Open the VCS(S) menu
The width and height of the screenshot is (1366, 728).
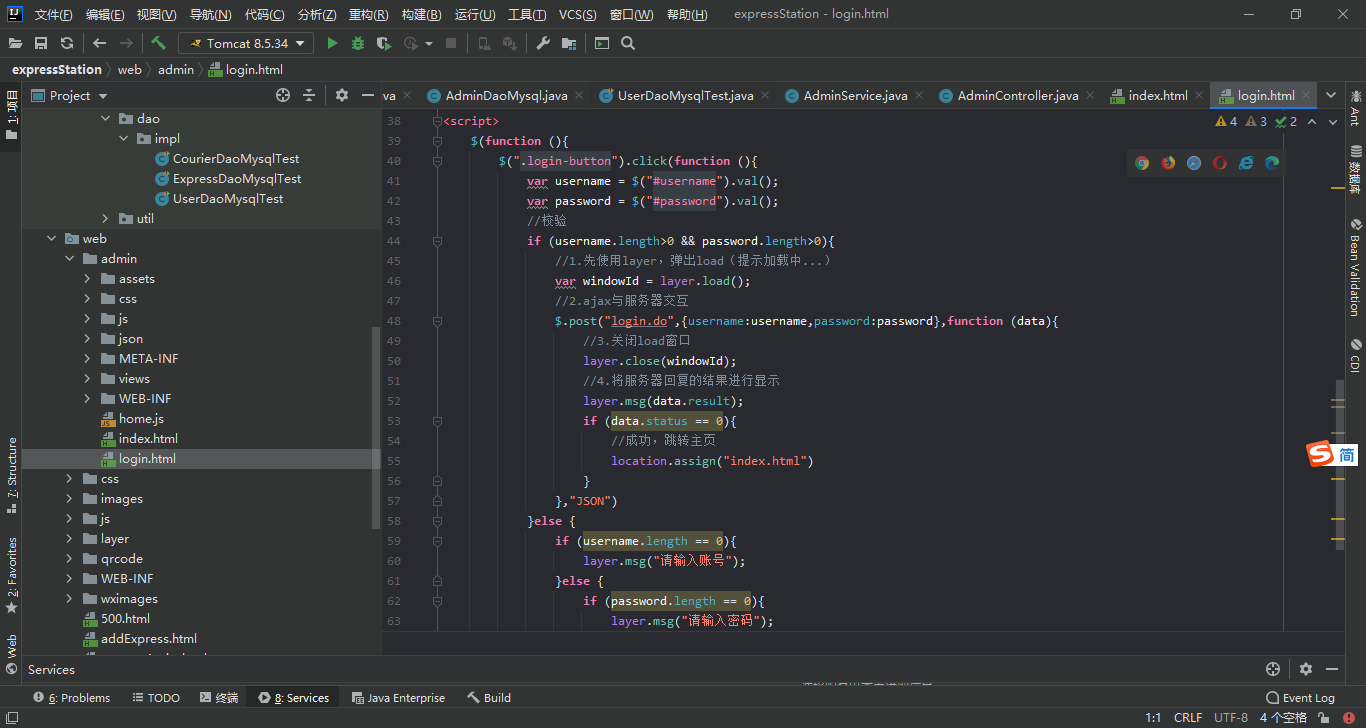coord(578,14)
